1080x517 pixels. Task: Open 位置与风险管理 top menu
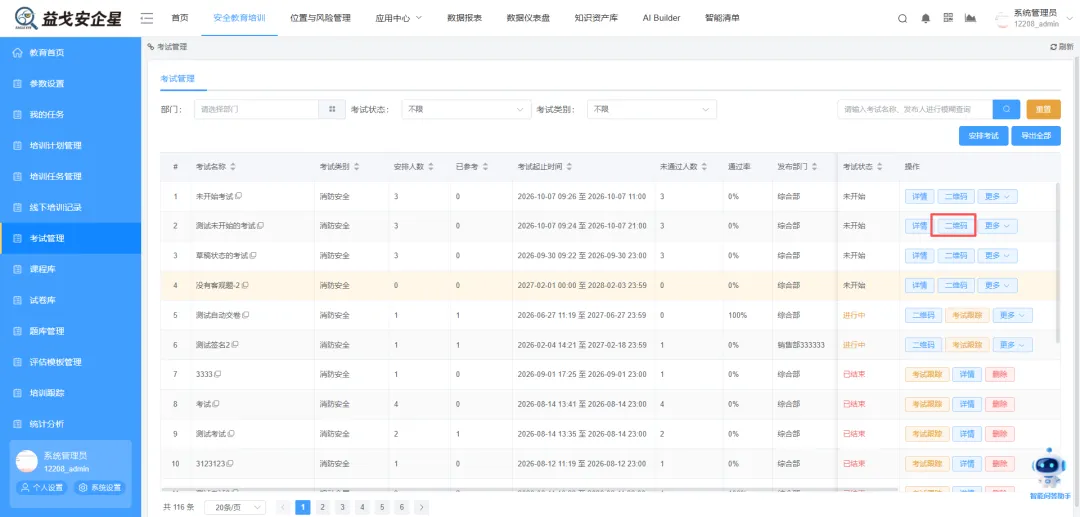point(320,18)
